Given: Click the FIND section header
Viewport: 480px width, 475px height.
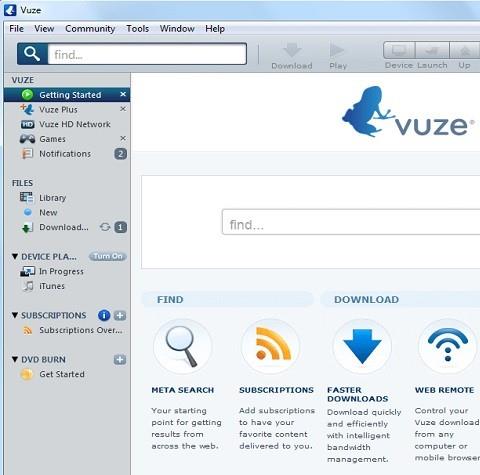Looking at the screenshot, I should pyautogui.click(x=228, y=299).
